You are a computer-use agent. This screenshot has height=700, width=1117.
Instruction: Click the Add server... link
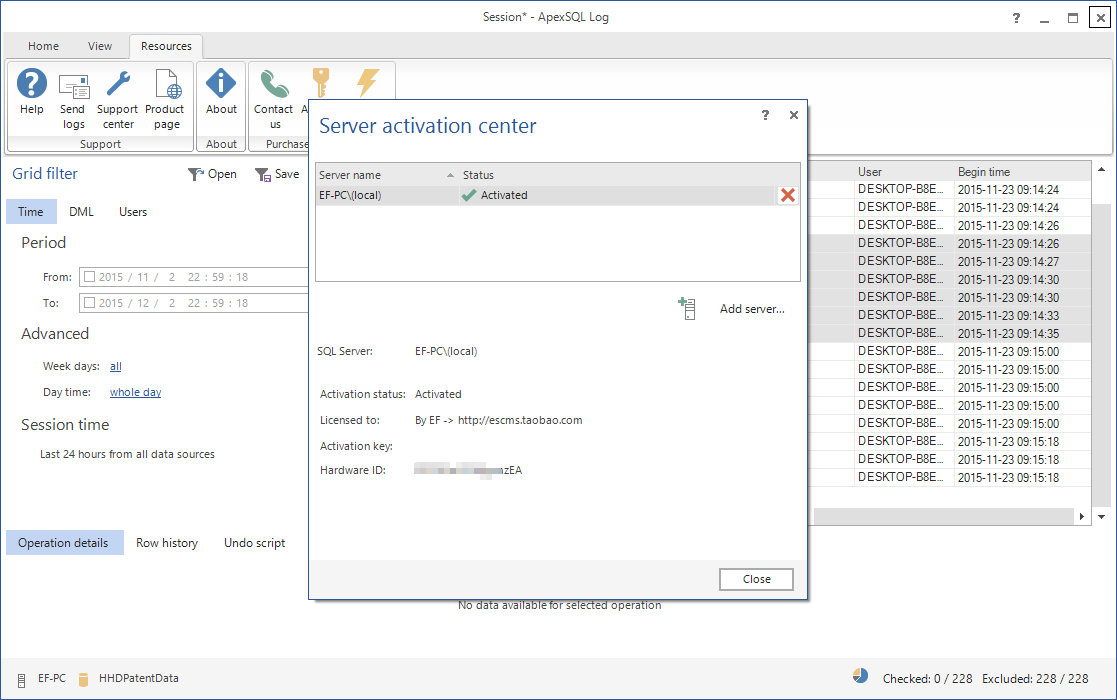click(x=752, y=308)
